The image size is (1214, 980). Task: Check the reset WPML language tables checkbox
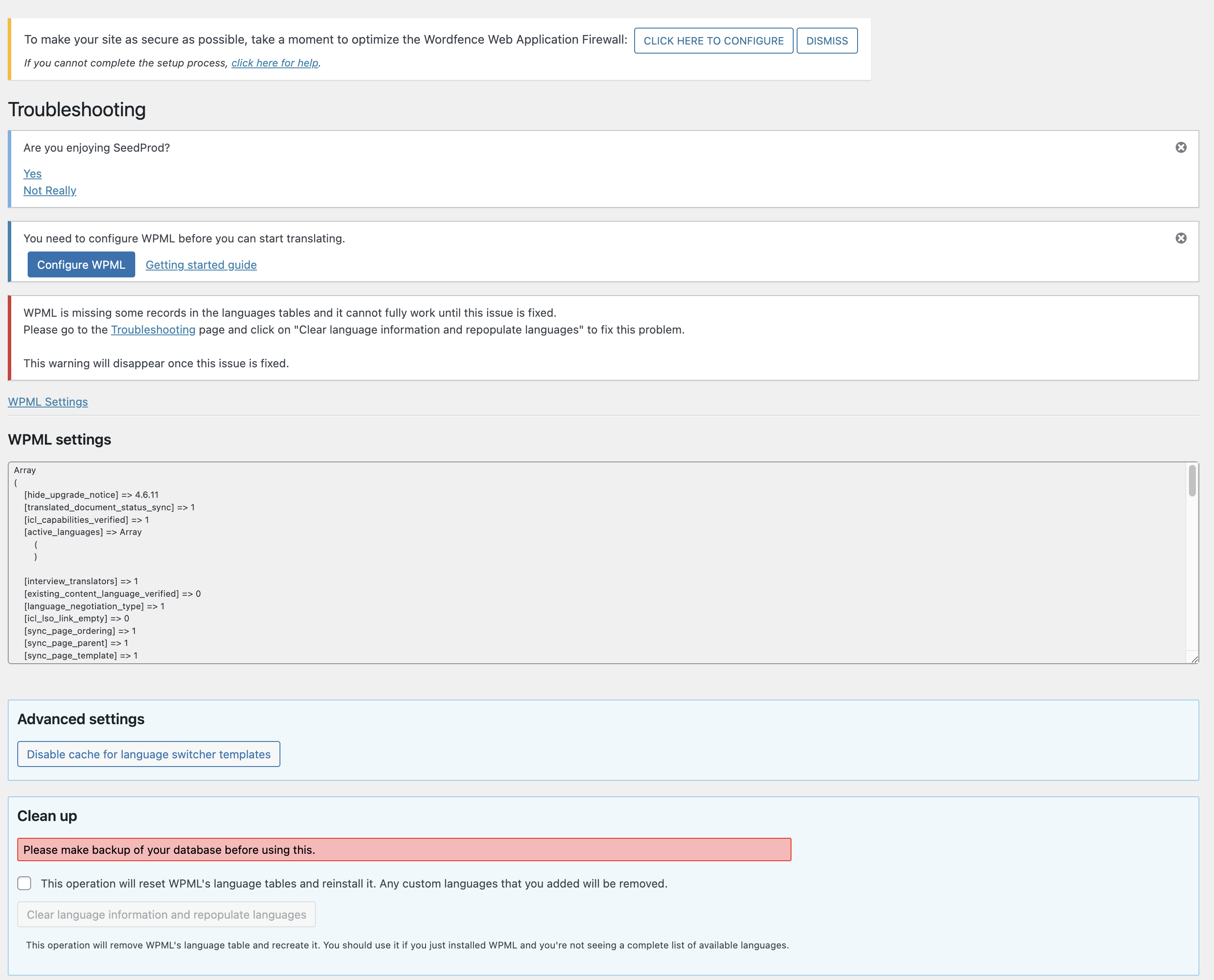(24, 884)
